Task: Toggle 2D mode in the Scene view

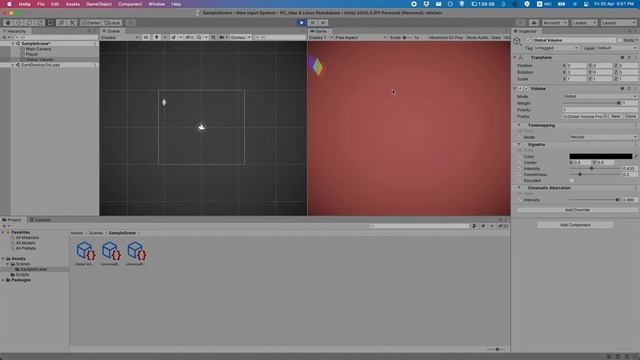Action: pos(146,38)
